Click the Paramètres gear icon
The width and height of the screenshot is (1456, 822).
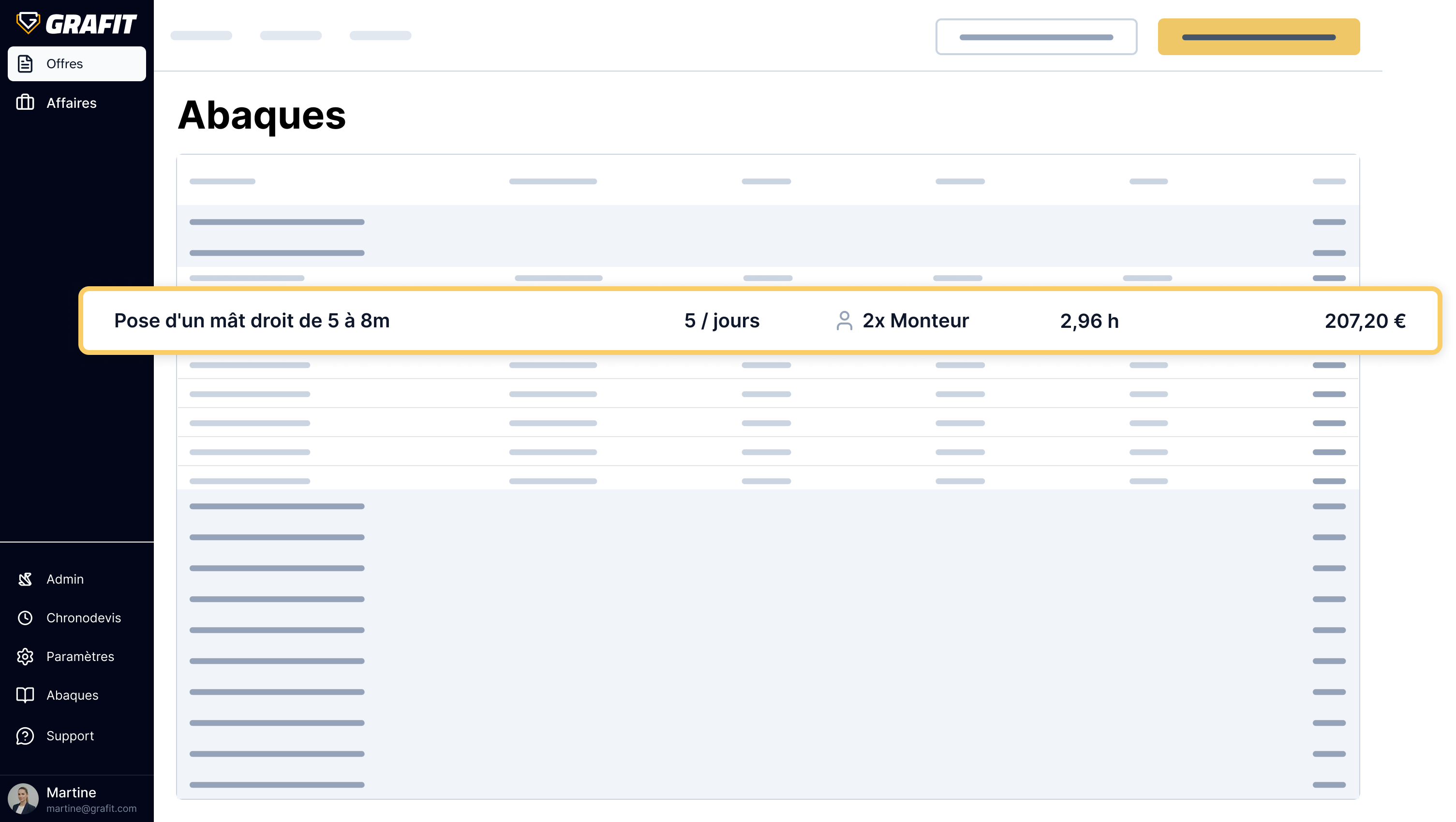coord(26,657)
